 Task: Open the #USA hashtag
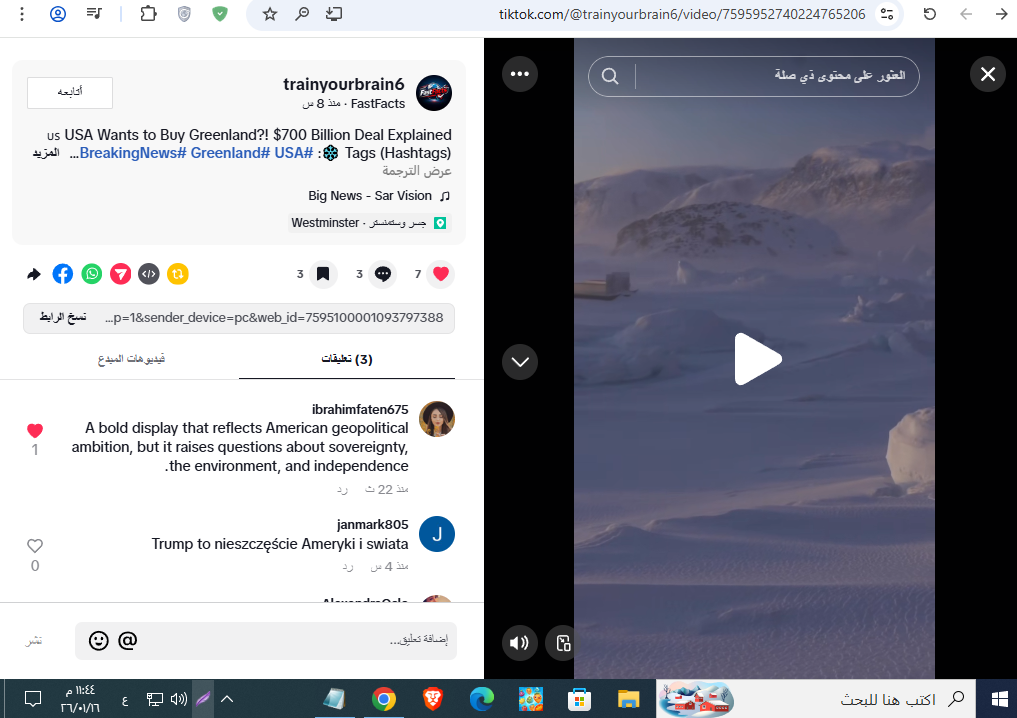[x=294, y=153]
